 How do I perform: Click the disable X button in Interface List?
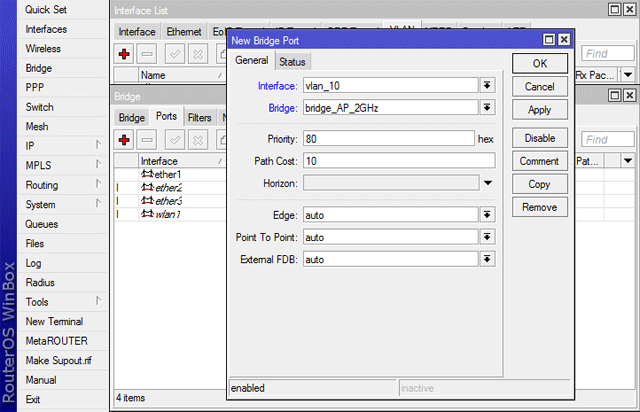198,54
